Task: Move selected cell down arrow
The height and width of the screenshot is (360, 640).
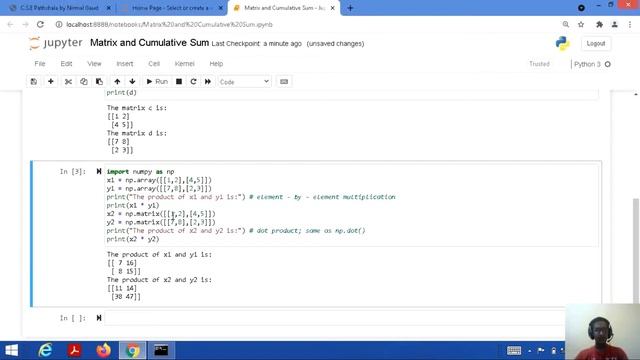Action: tap(132, 82)
